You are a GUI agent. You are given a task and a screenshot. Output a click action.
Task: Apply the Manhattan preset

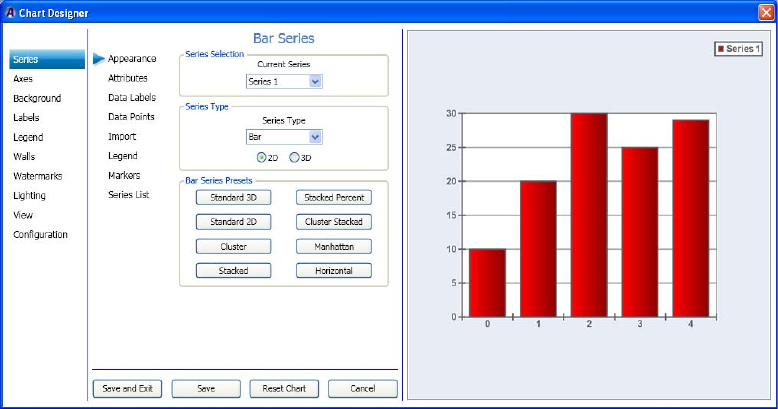334,247
